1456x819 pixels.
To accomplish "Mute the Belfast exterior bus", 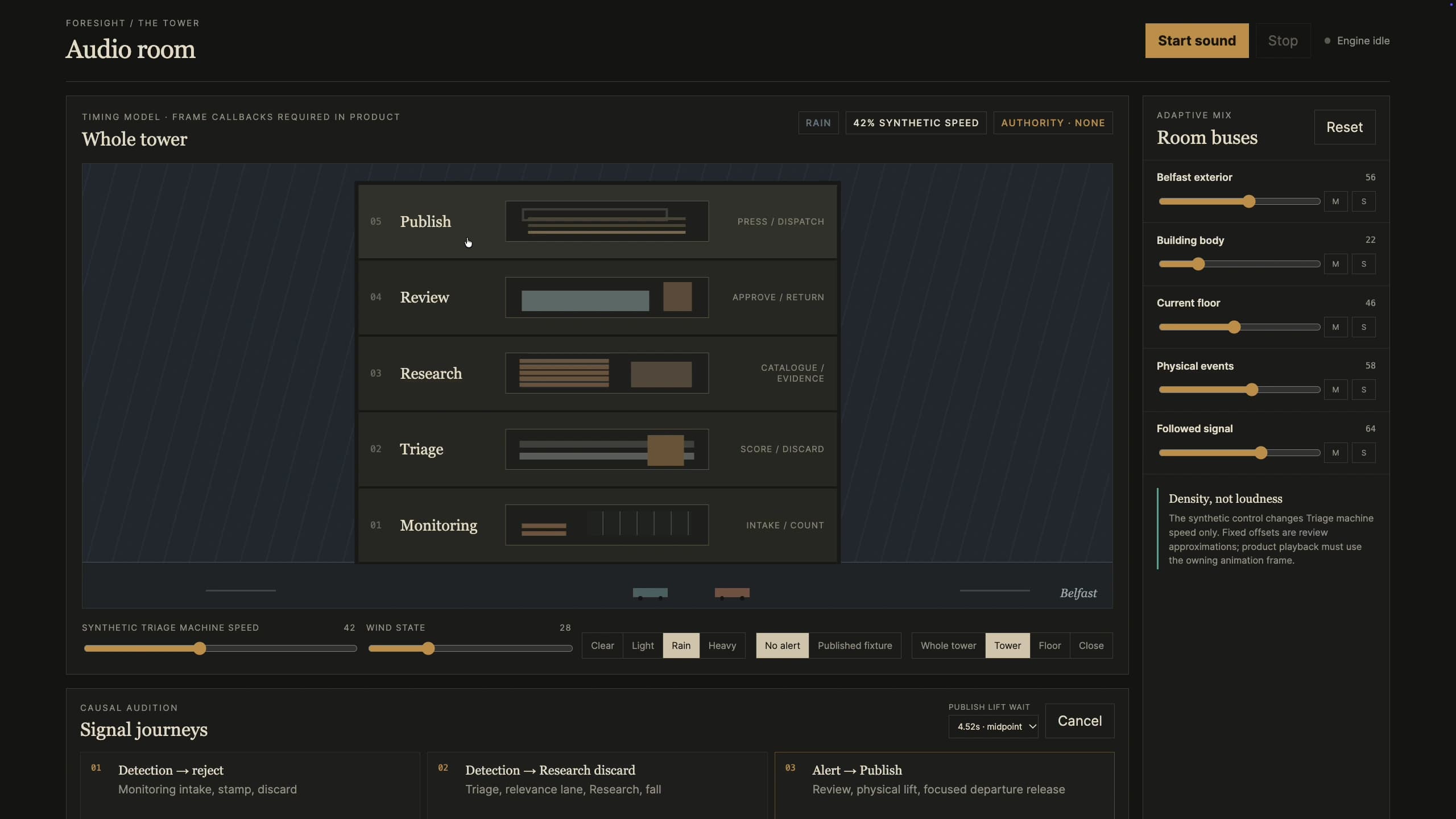I will 1335,201.
